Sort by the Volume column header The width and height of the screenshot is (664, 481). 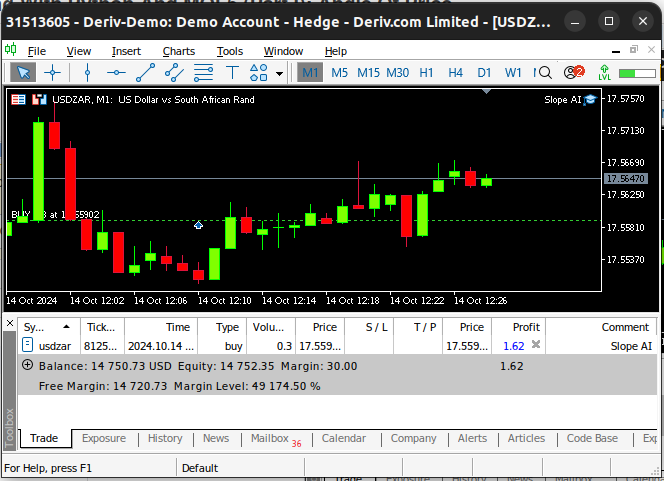(271, 327)
